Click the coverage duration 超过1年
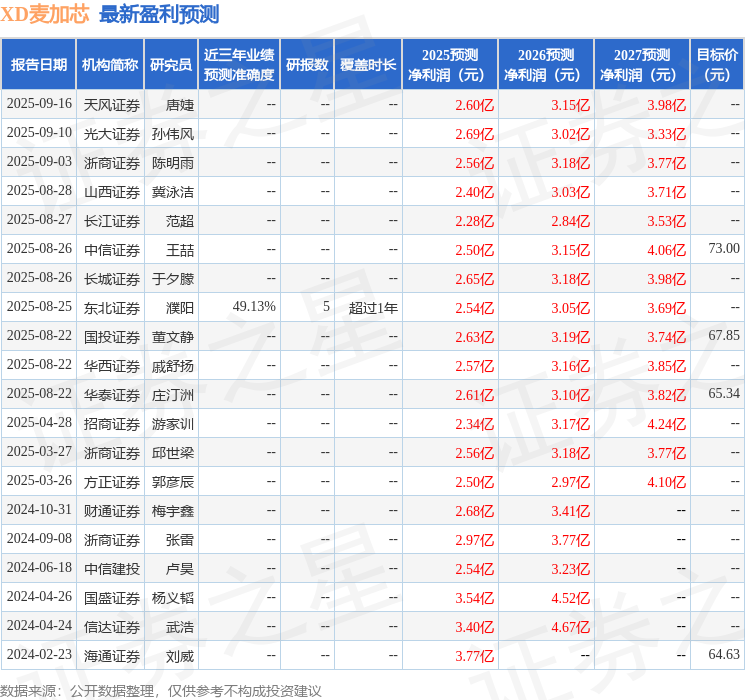 [x=373, y=308]
